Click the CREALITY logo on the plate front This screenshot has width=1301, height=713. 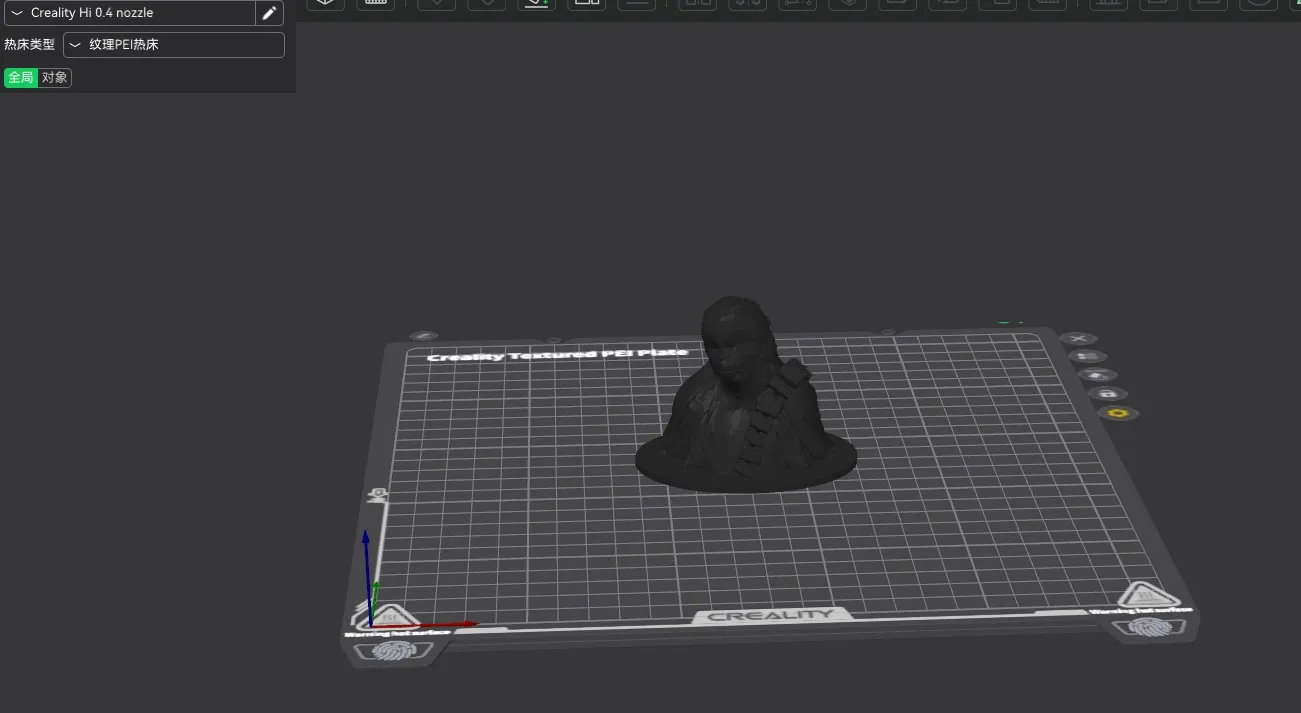click(770, 615)
